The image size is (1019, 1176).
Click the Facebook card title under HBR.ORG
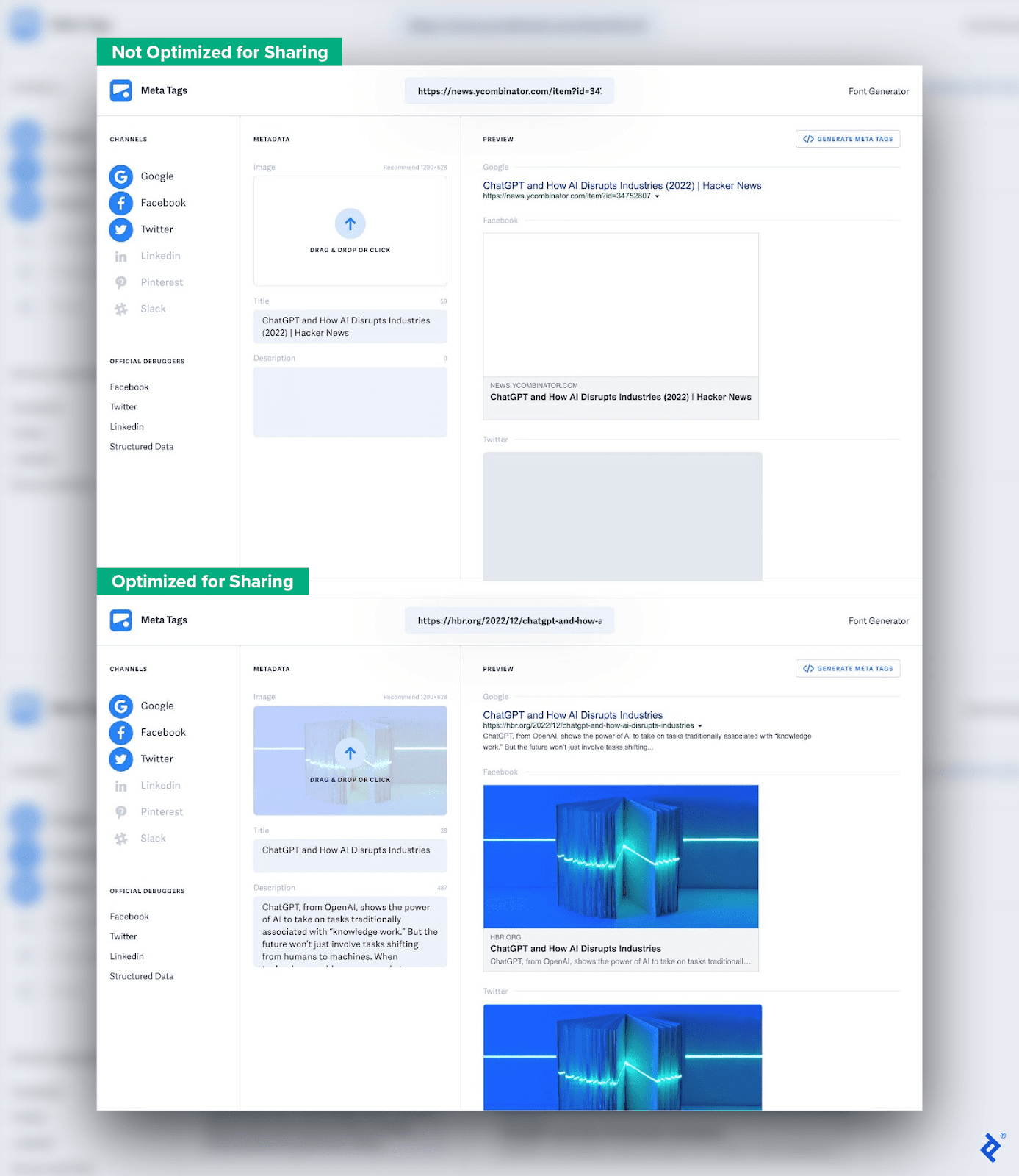575,949
